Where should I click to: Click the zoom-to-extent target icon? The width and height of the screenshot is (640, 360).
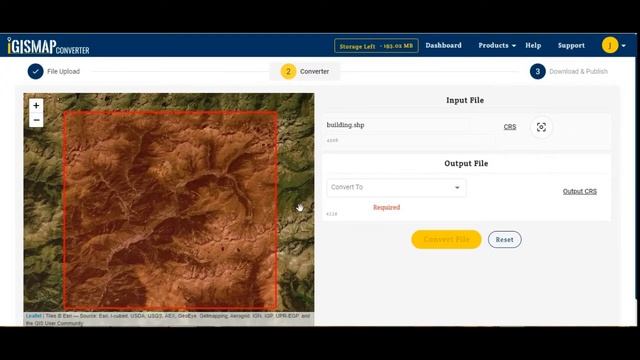click(541, 127)
